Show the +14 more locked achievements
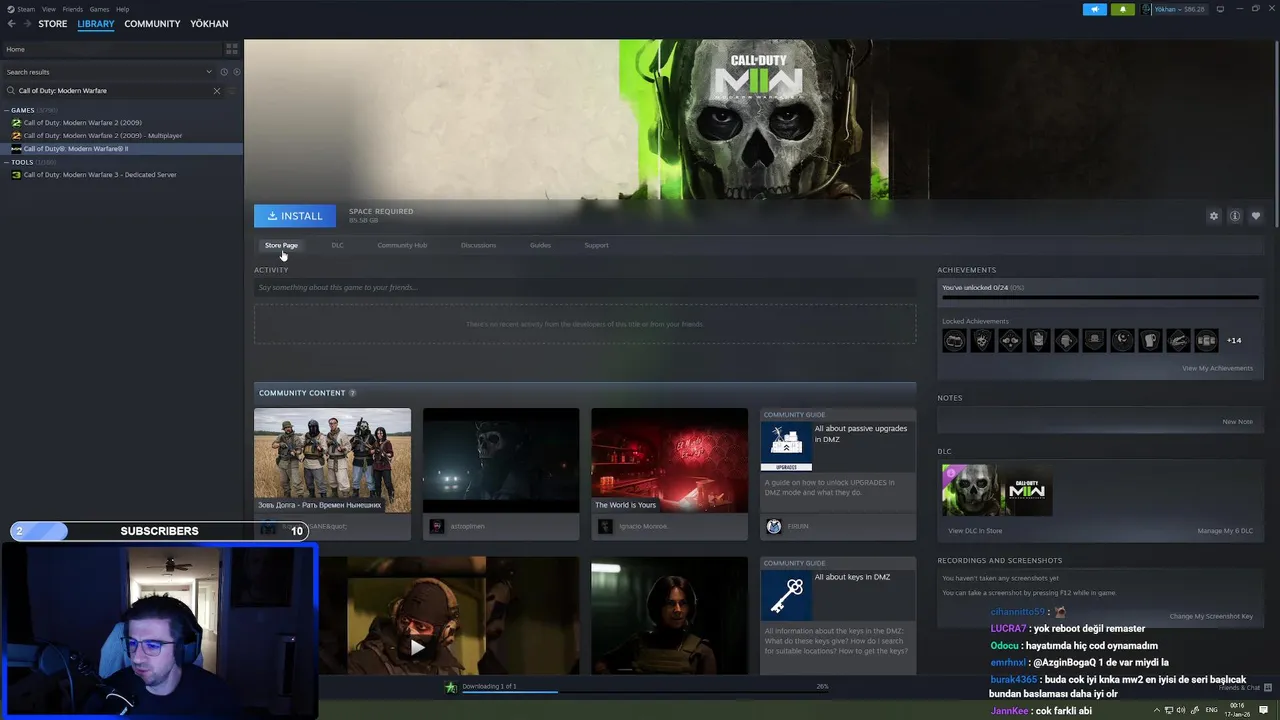The image size is (1280, 720). coord(1234,340)
